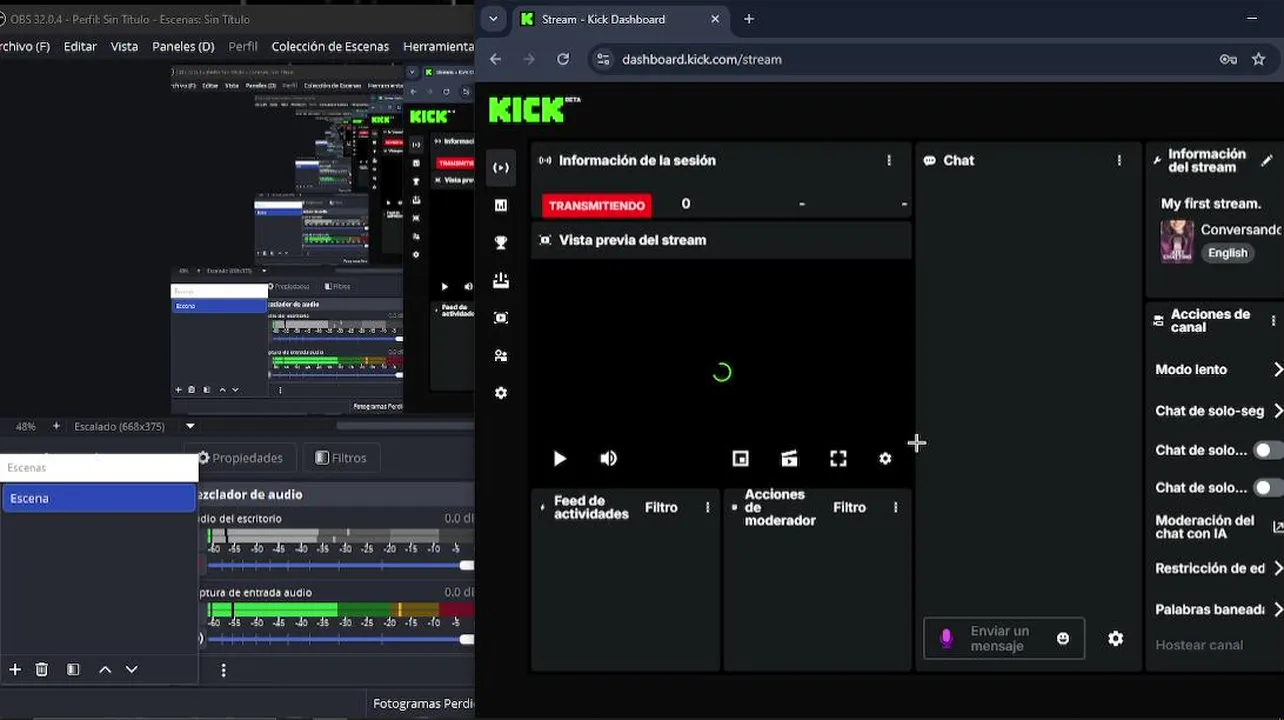Open a new browser tab
The width and height of the screenshot is (1284, 720).
[749, 19]
